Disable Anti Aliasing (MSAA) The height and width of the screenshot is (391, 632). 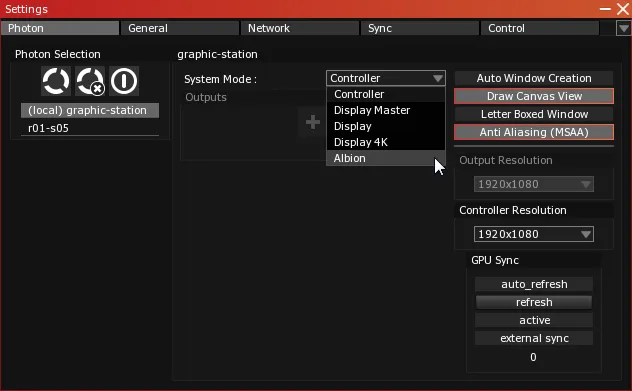[534, 132]
